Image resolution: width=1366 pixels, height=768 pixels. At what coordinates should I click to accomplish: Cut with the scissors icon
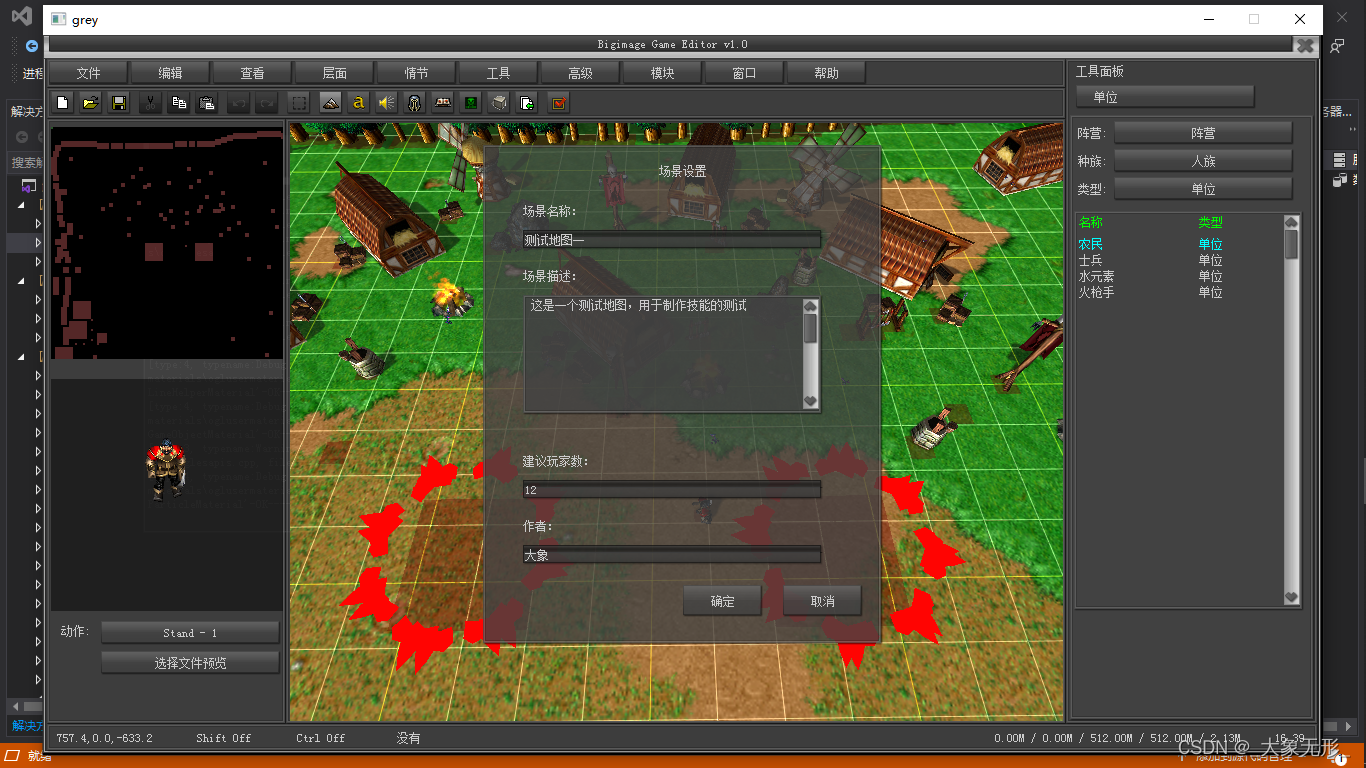pos(150,102)
